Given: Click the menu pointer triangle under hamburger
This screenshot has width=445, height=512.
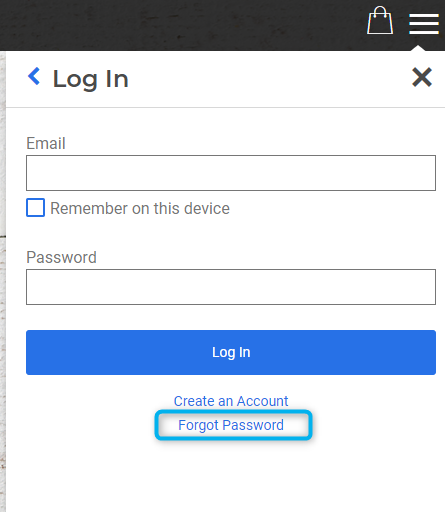Looking at the screenshot, I should (x=418, y=48).
